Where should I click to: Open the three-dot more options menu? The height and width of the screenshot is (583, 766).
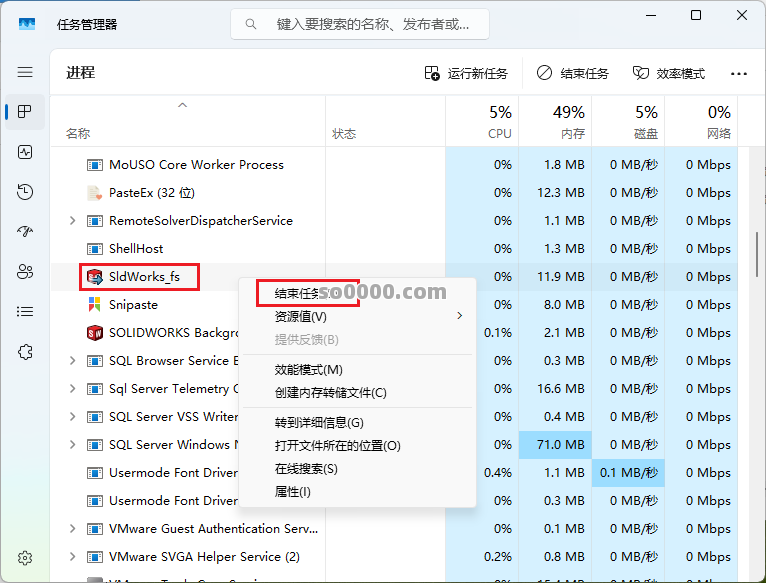pos(739,74)
